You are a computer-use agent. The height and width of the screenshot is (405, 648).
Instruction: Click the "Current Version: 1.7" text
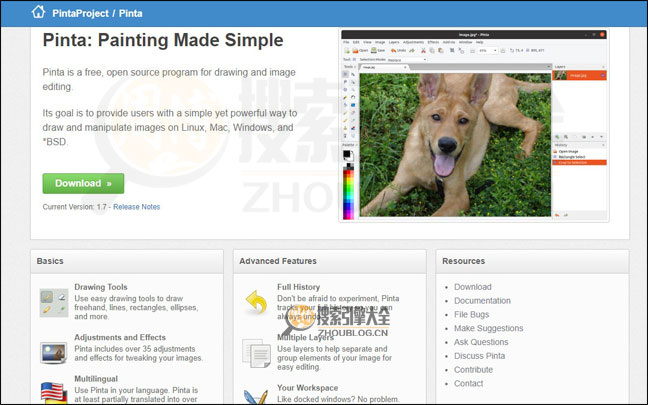pos(74,207)
